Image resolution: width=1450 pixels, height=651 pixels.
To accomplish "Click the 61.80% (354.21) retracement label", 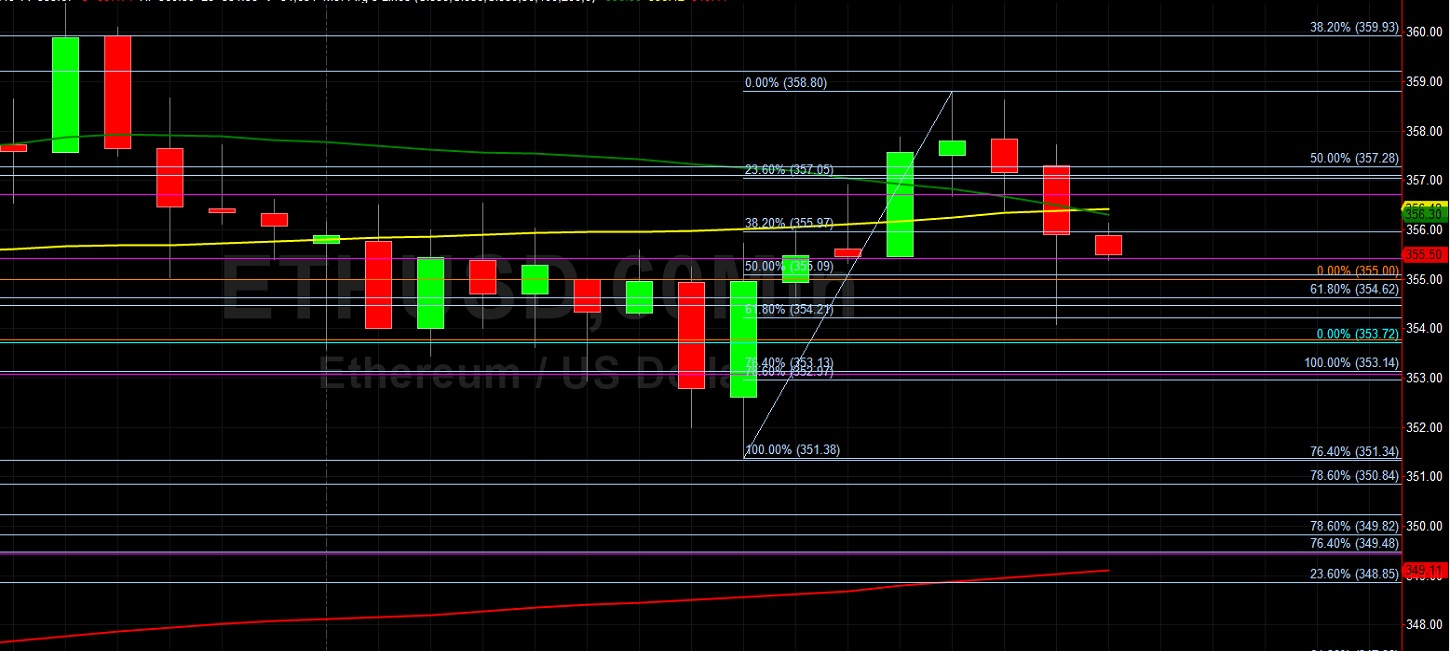I will 789,310.
